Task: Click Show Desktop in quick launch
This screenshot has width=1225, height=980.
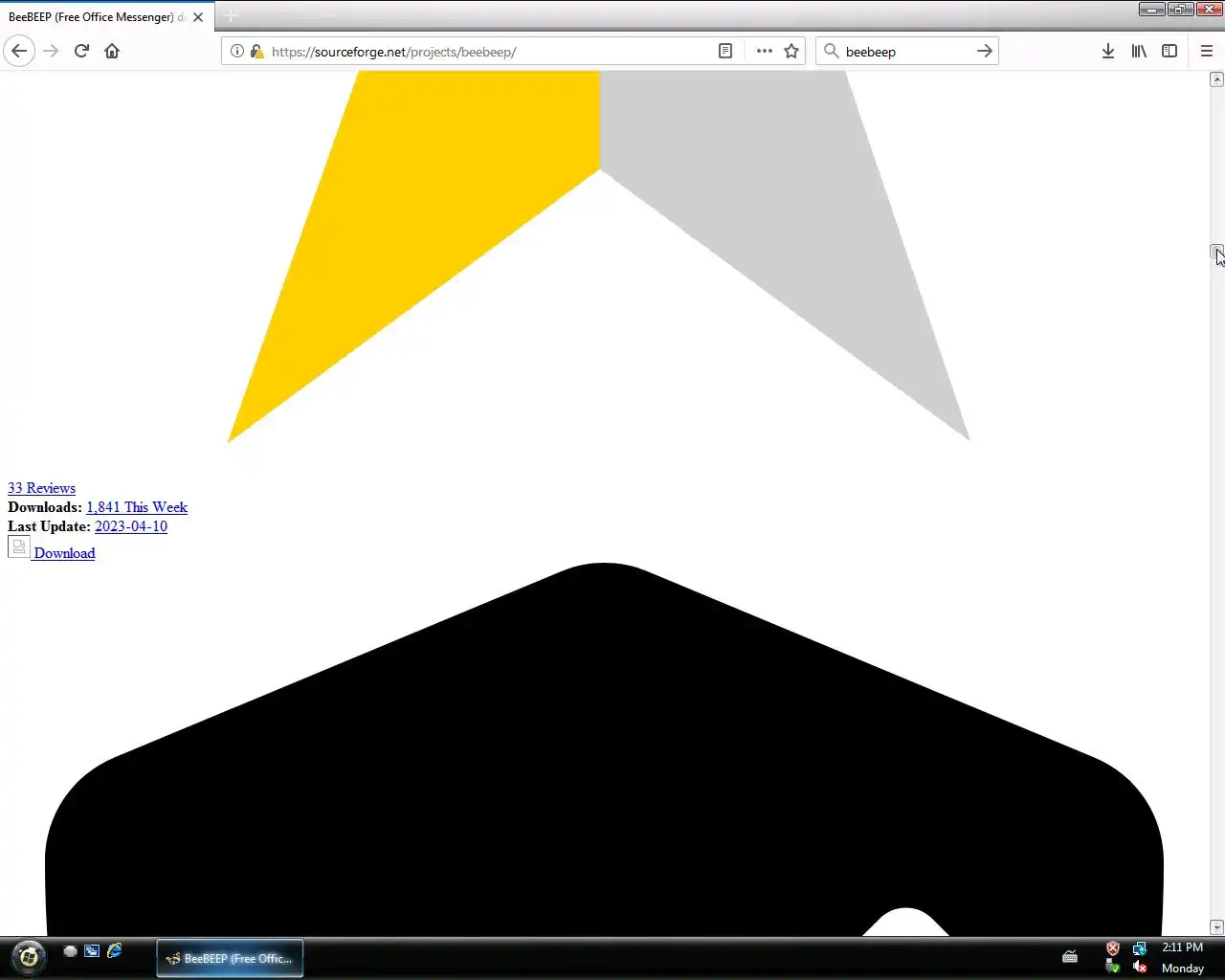Action: [70, 951]
